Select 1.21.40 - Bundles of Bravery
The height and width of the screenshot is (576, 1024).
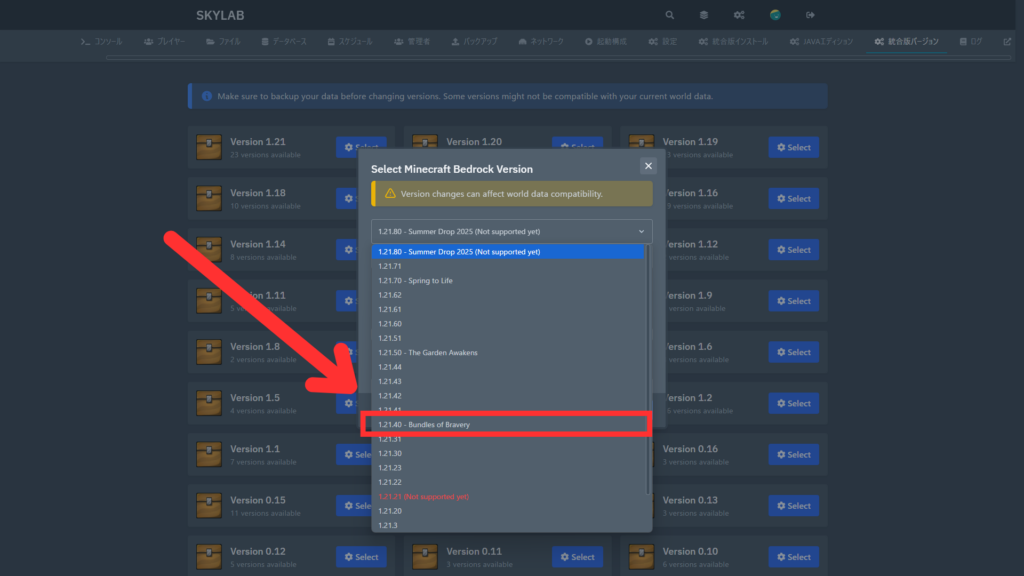pos(508,424)
